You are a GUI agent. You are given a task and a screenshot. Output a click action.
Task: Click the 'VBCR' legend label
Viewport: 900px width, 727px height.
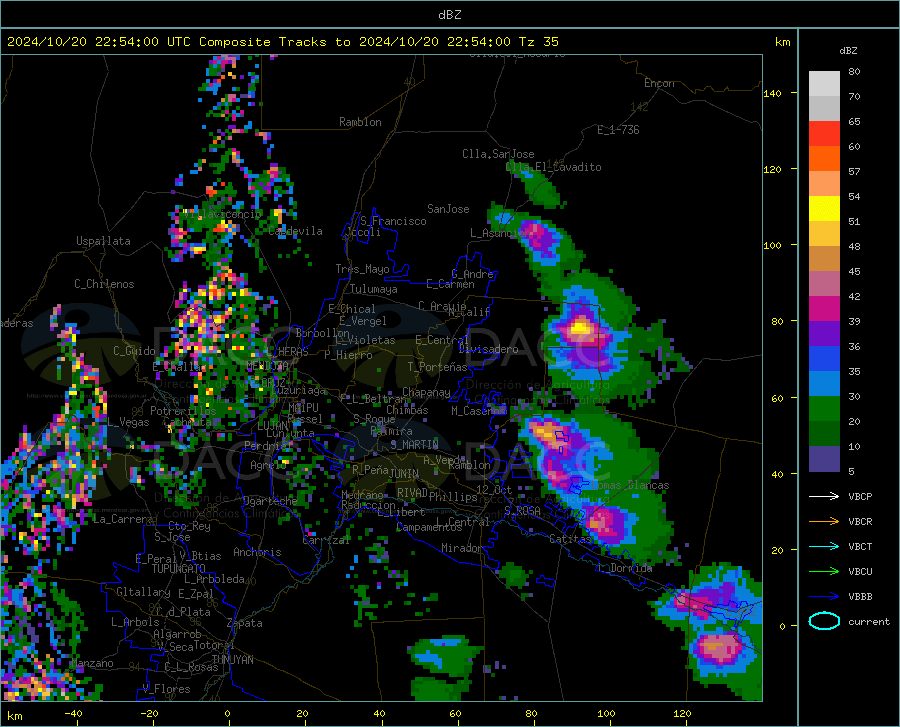pos(860,522)
